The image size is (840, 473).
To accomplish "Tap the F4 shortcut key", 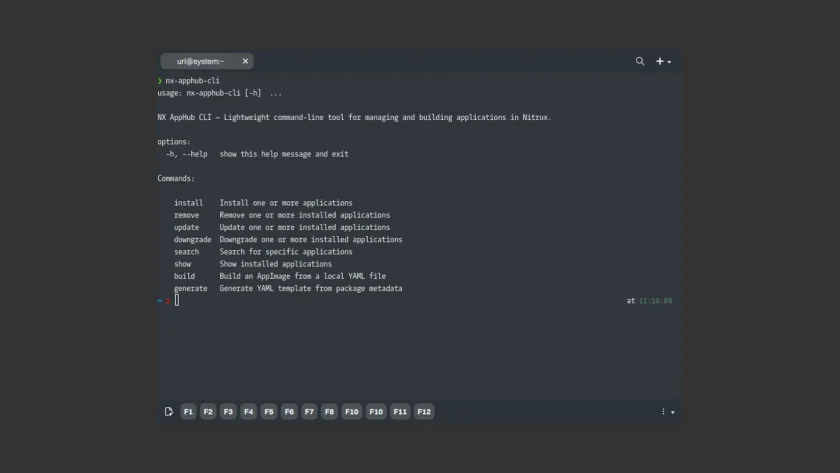I will pos(249,411).
